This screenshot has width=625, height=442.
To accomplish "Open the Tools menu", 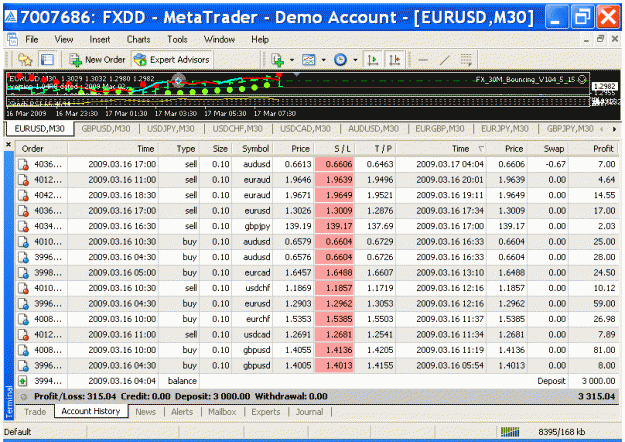I will pyautogui.click(x=177, y=39).
